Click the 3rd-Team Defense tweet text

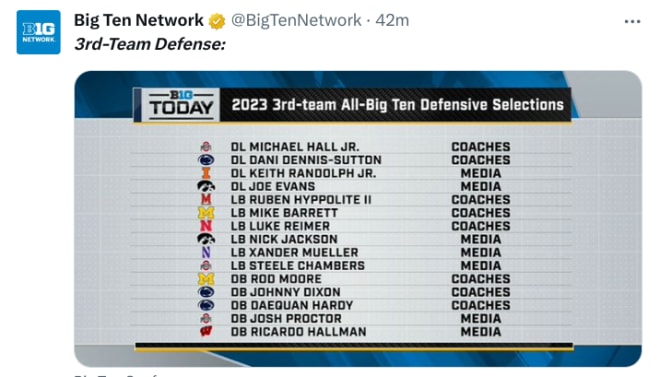pos(150,44)
